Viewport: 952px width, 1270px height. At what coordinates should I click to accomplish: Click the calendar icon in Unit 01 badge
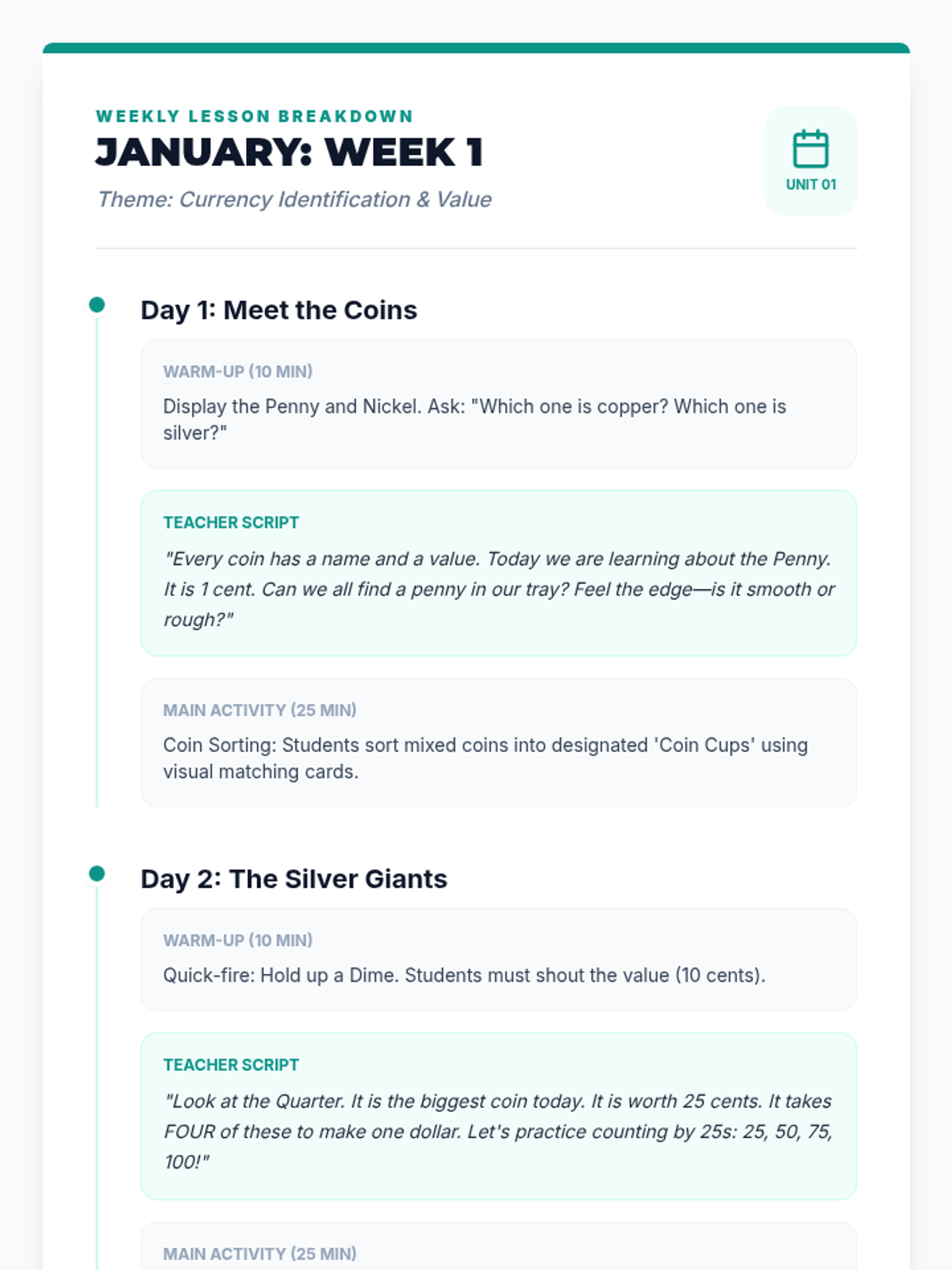click(x=810, y=149)
